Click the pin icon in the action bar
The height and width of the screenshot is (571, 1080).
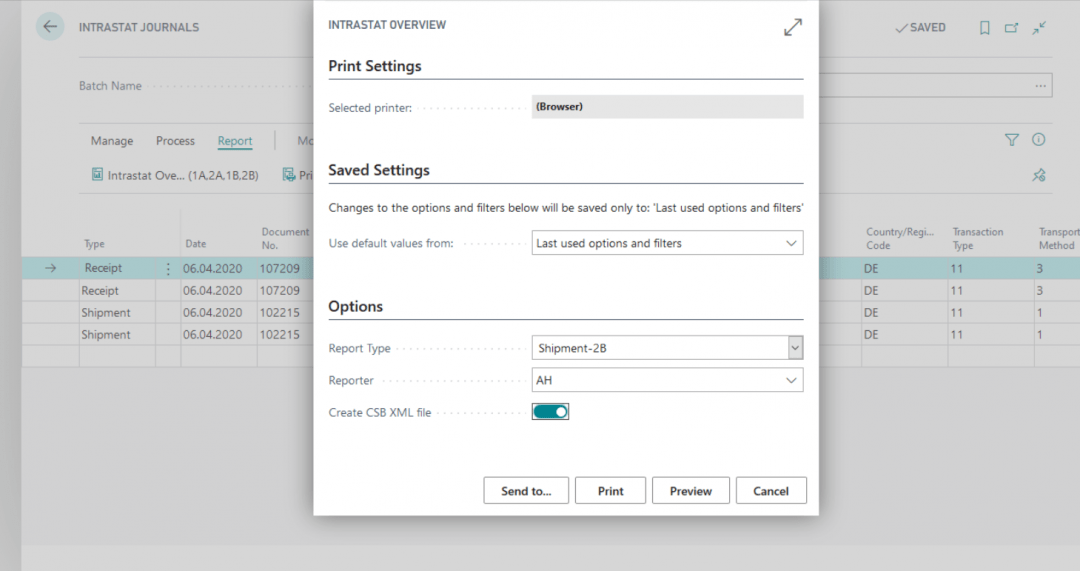tap(1039, 175)
